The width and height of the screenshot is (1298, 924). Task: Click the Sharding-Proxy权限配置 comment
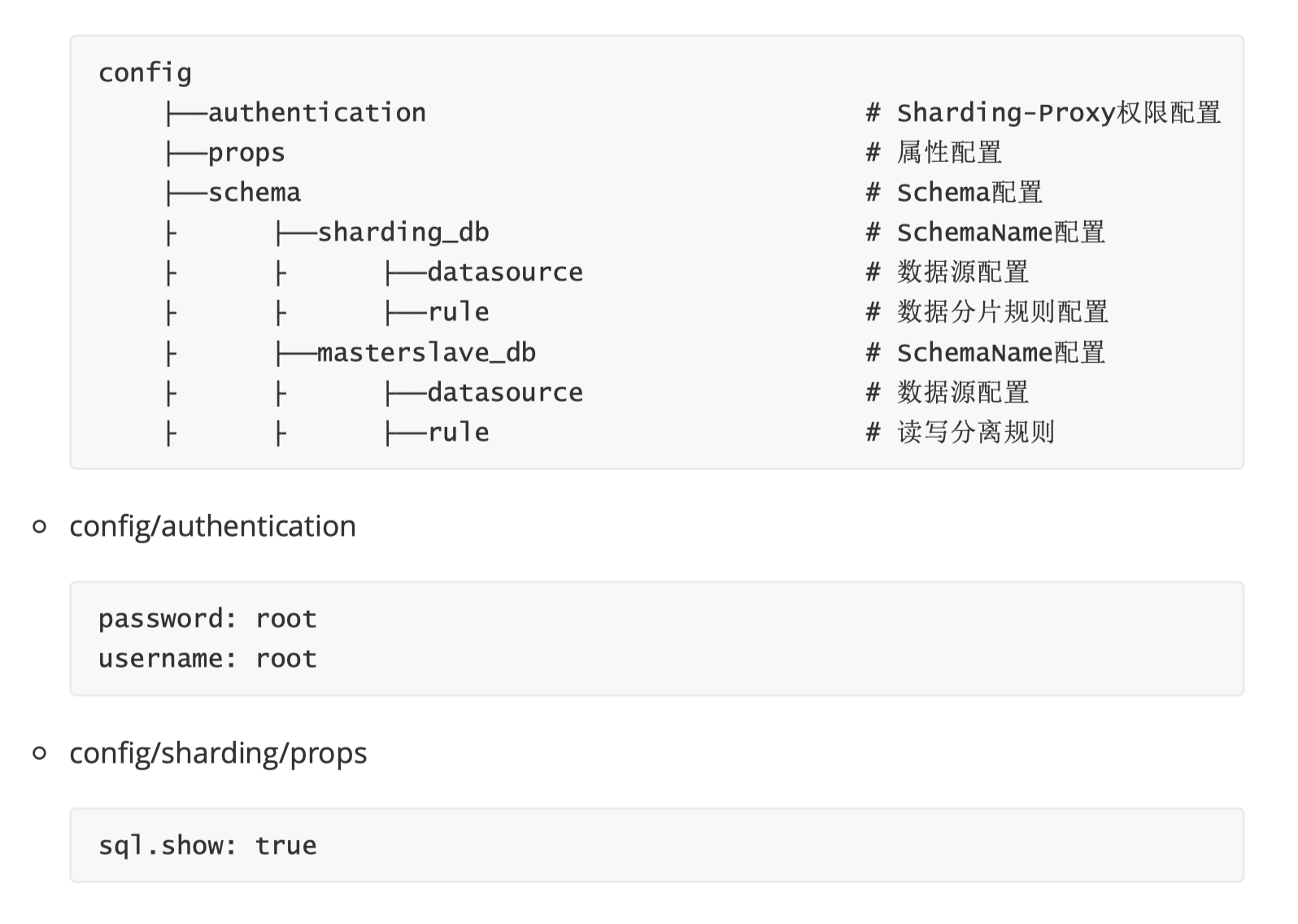(1058, 113)
